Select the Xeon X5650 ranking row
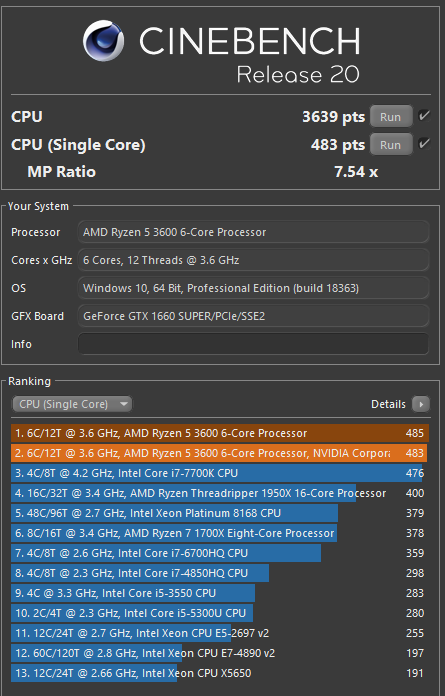The image size is (445, 696). pos(220,673)
